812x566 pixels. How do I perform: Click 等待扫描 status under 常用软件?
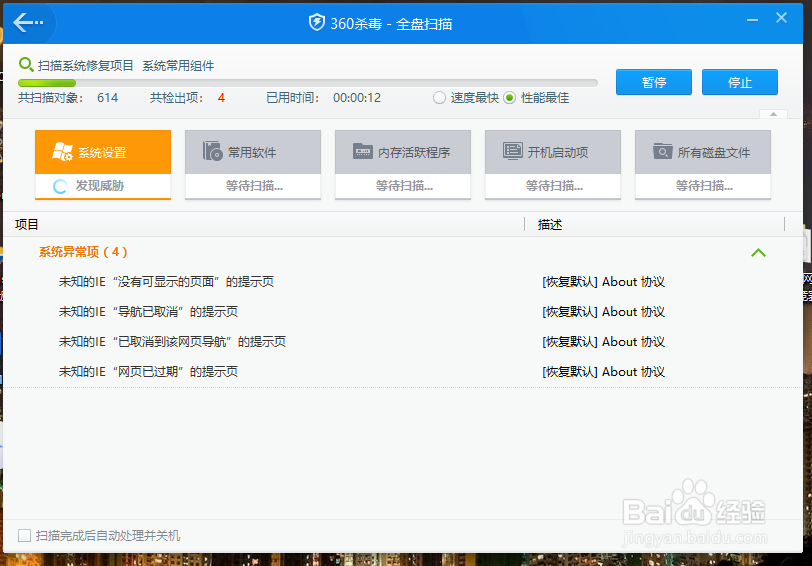pos(254,185)
